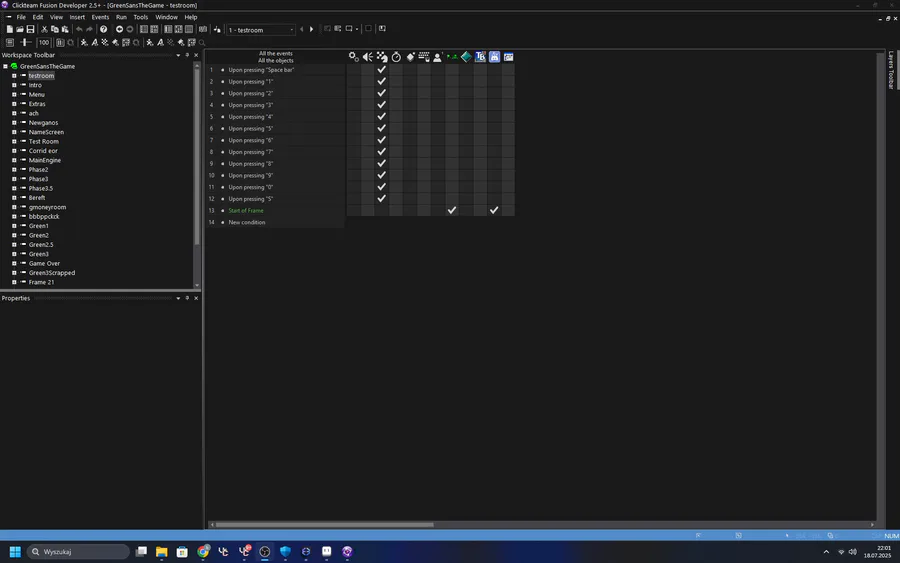Toggle action checkmark on event line 2
This screenshot has height=563, width=900.
pos(382,81)
